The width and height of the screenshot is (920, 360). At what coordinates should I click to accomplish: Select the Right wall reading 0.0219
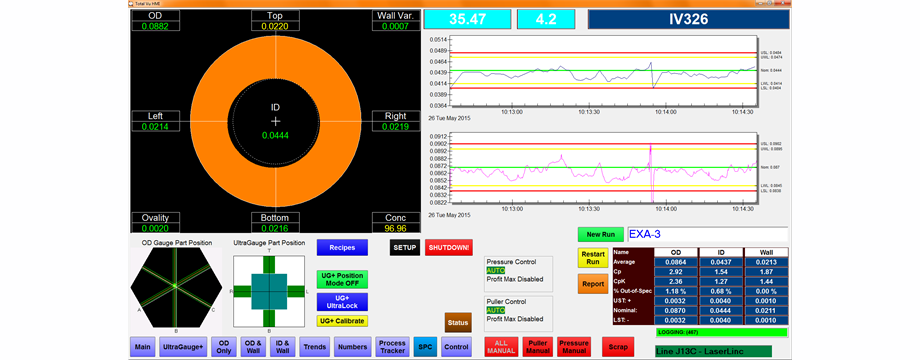(395, 126)
